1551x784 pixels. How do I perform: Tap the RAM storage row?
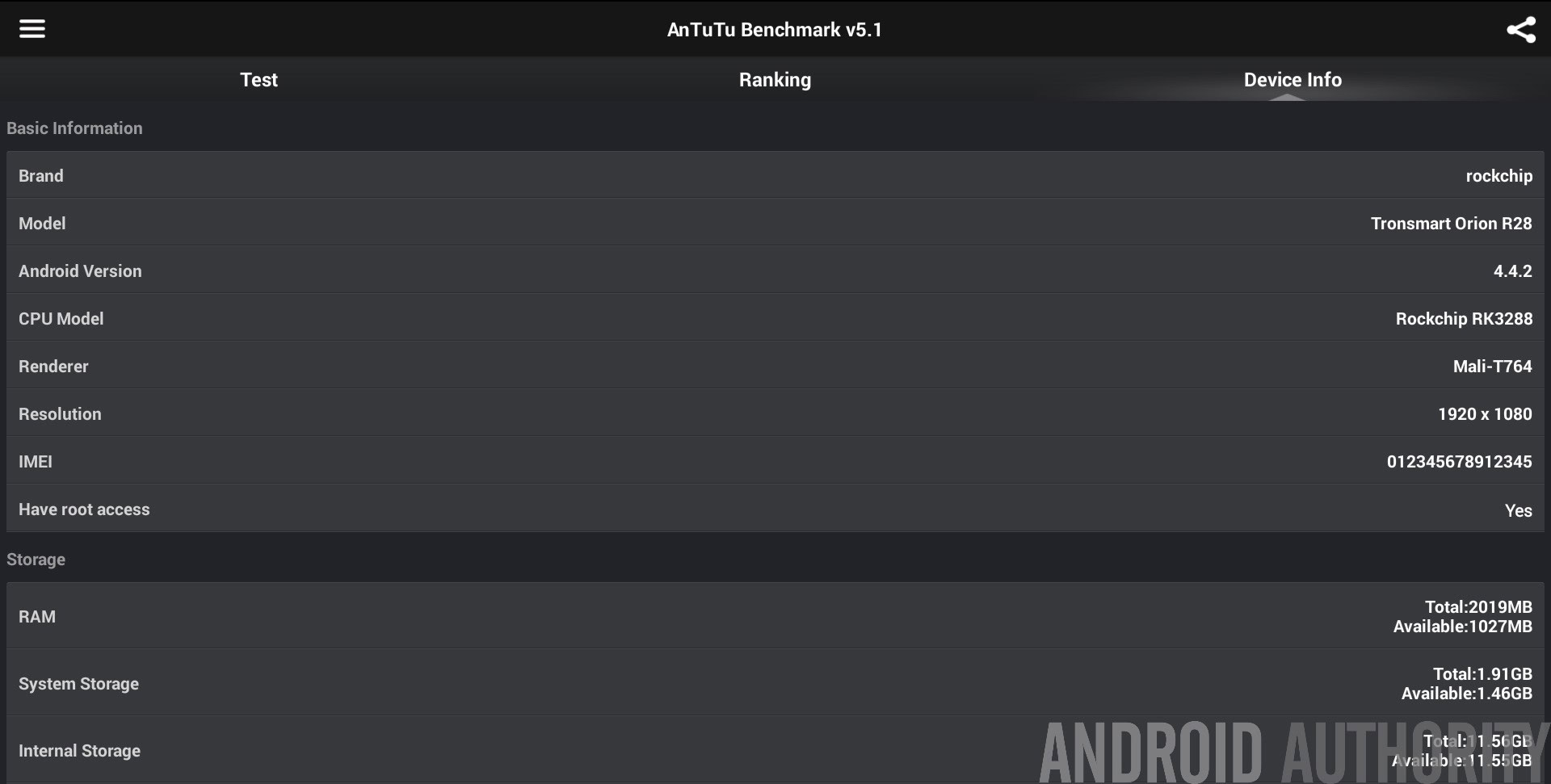775,616
